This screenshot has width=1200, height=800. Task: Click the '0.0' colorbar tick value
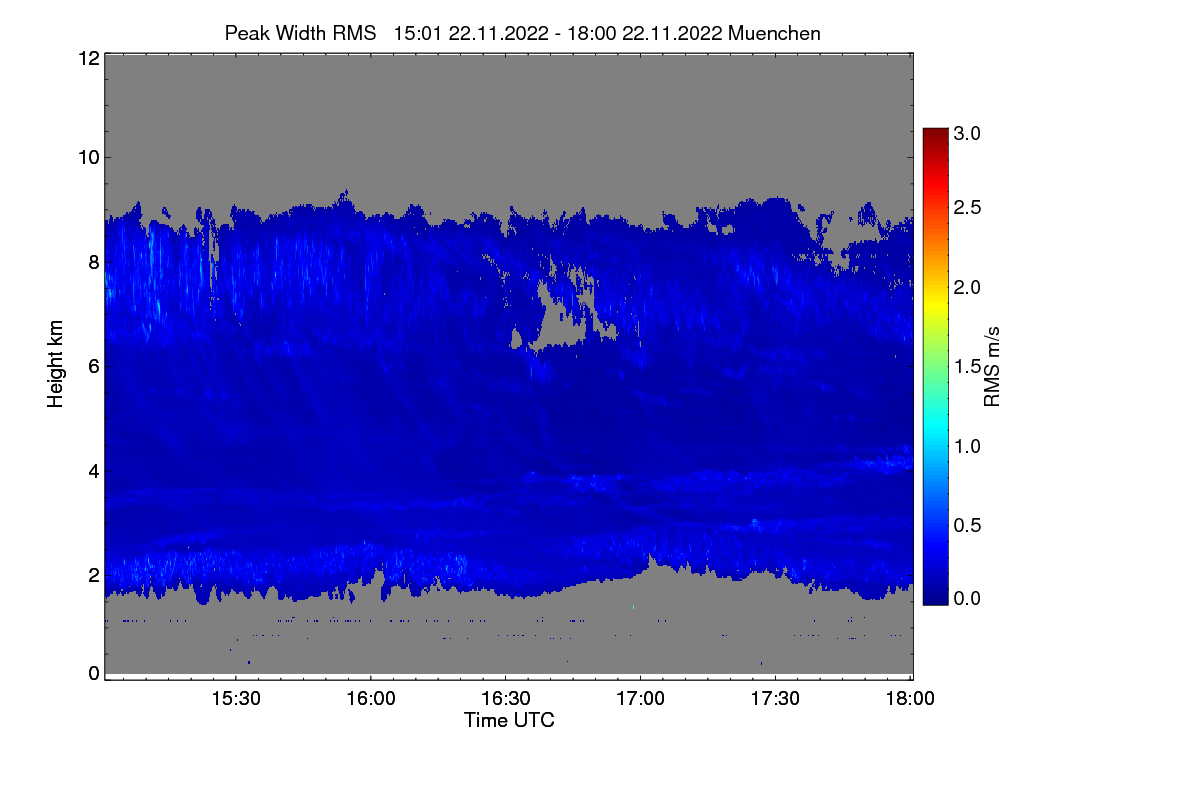click(x=968, y=598)
